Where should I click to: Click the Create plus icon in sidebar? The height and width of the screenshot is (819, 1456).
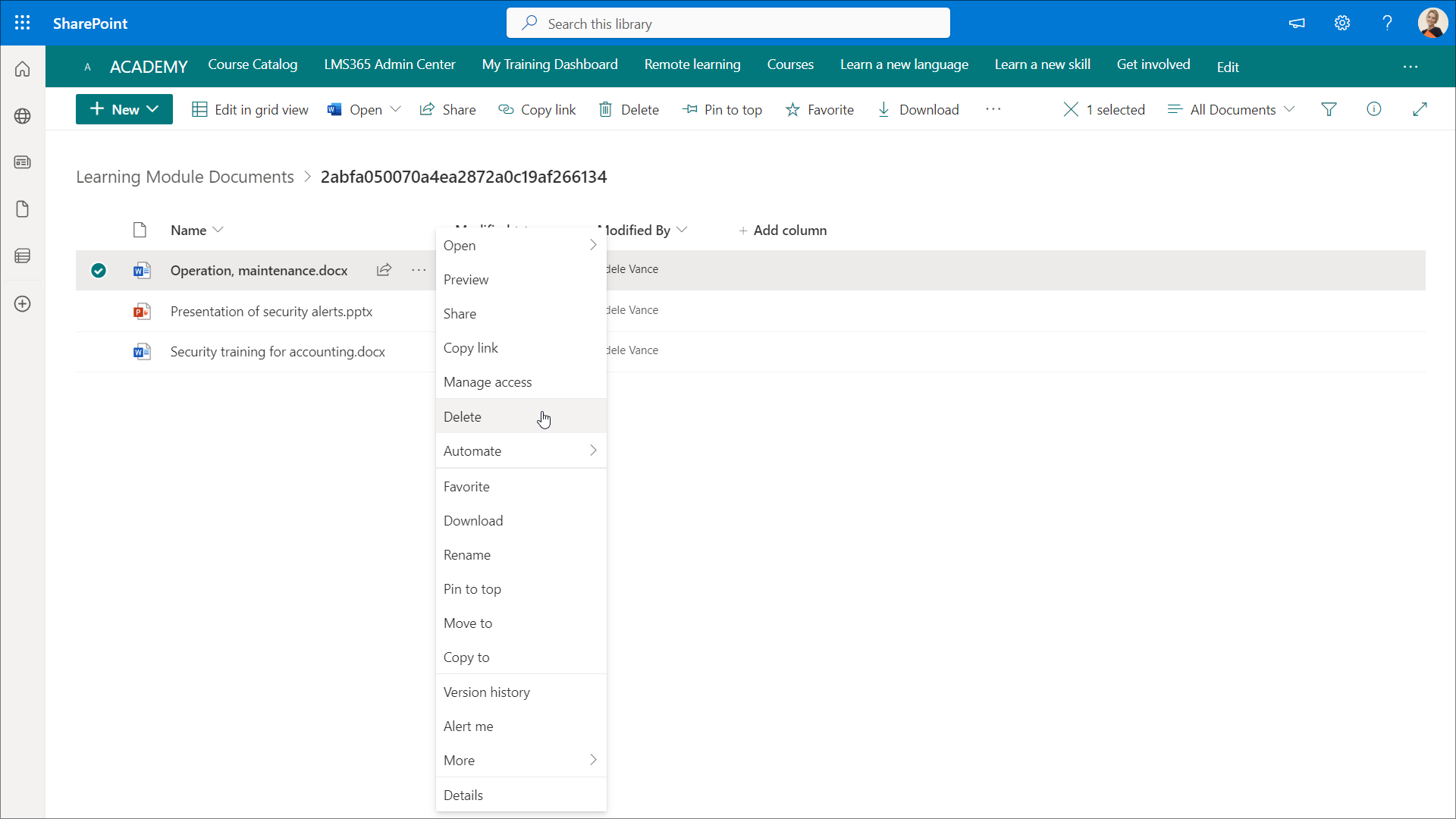(23, 304)
